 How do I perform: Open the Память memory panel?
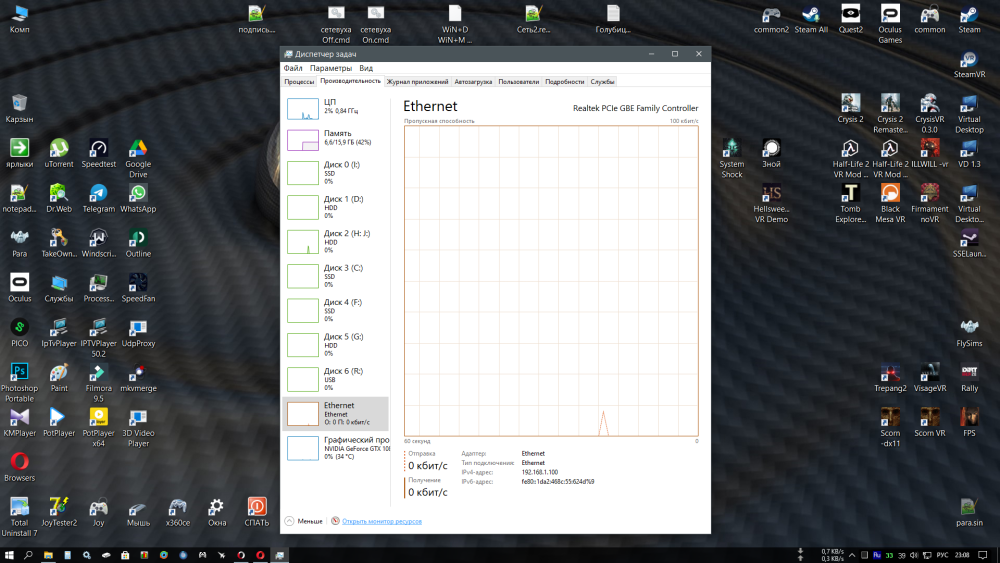tap(334, 140)
